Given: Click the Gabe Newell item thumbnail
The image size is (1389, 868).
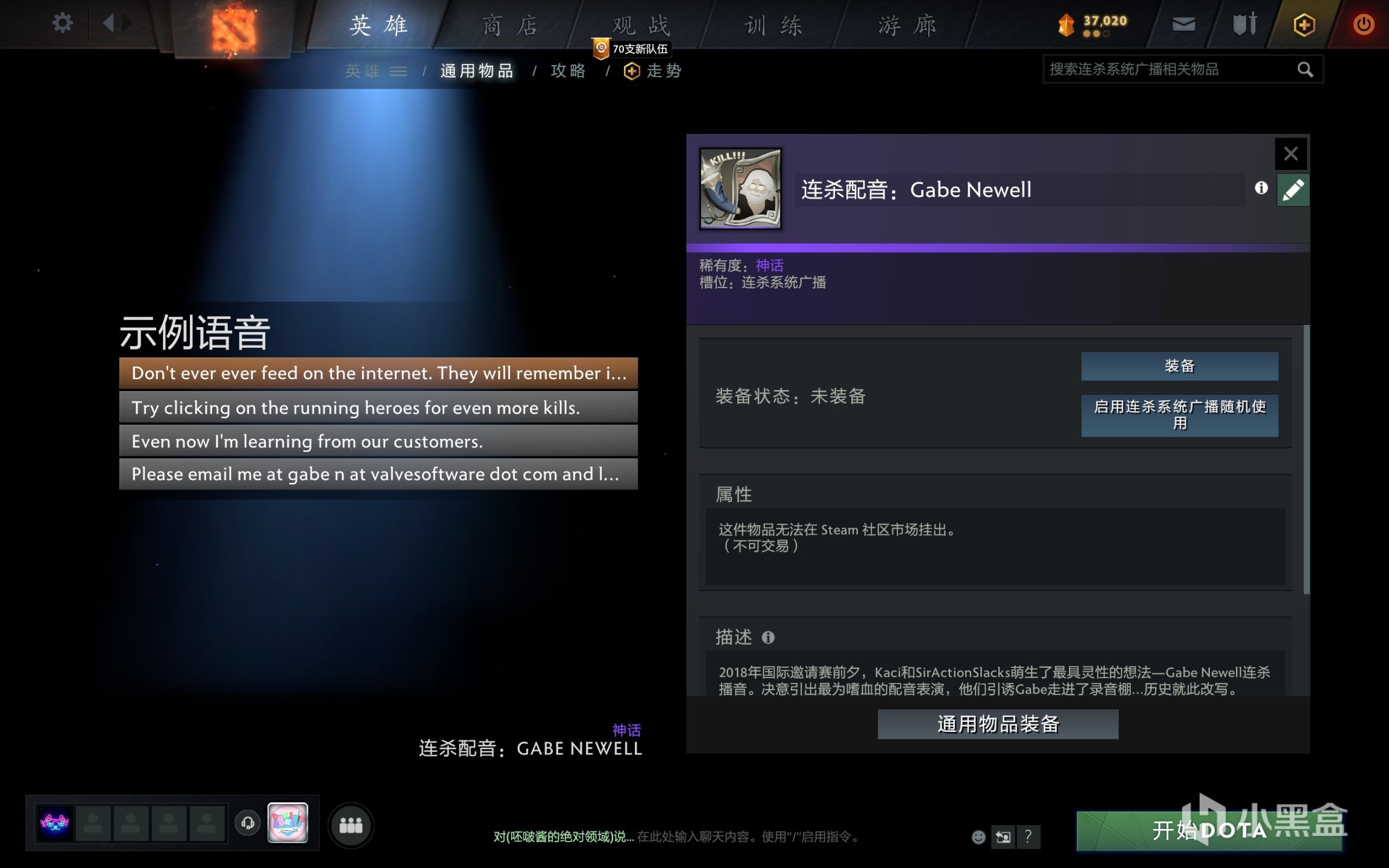Looking at the screenshot, I should pos(740,189).
